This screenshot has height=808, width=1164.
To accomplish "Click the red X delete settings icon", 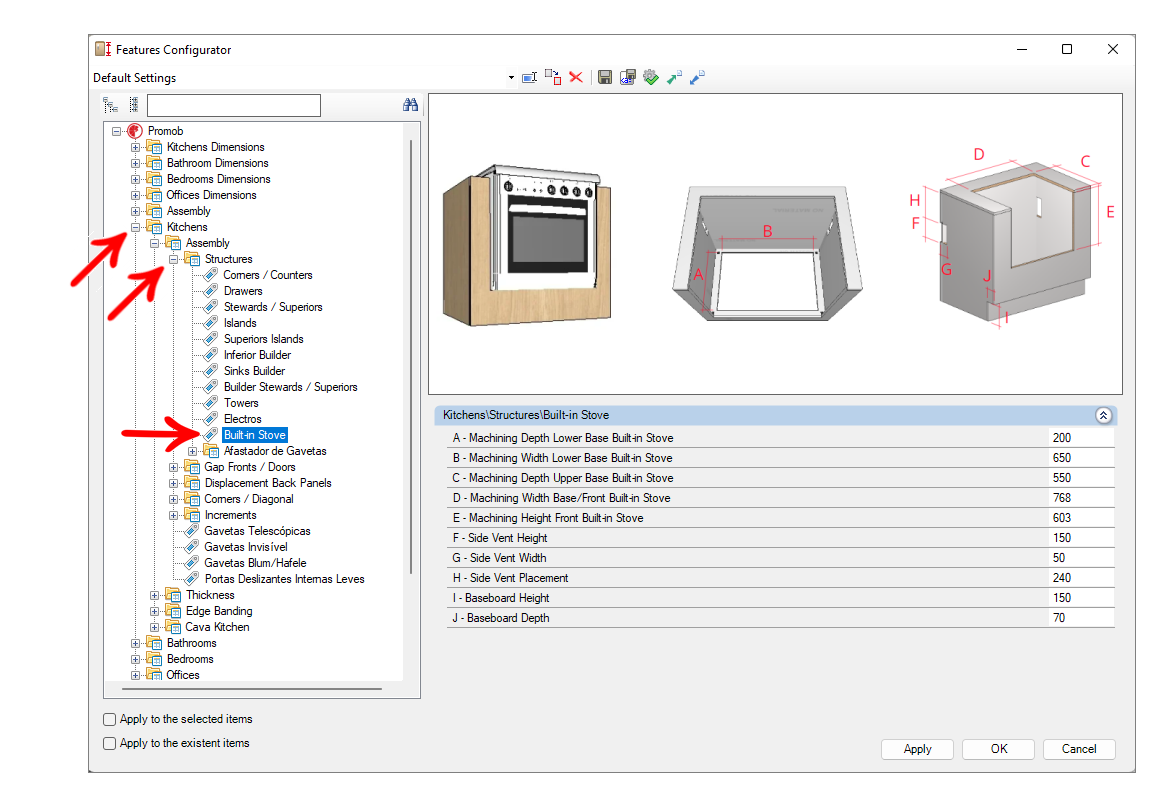I will click(x=575, y=77).
